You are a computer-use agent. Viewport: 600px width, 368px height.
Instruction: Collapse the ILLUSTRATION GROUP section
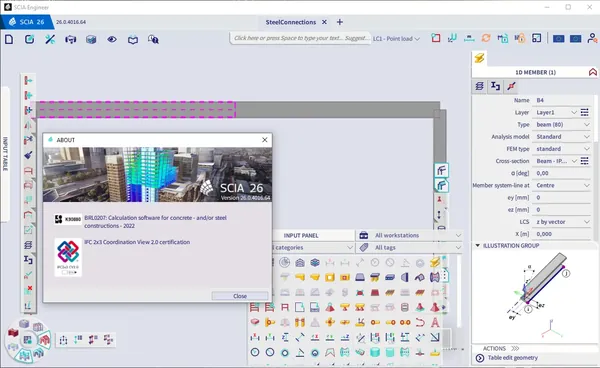tap(478, 245)
